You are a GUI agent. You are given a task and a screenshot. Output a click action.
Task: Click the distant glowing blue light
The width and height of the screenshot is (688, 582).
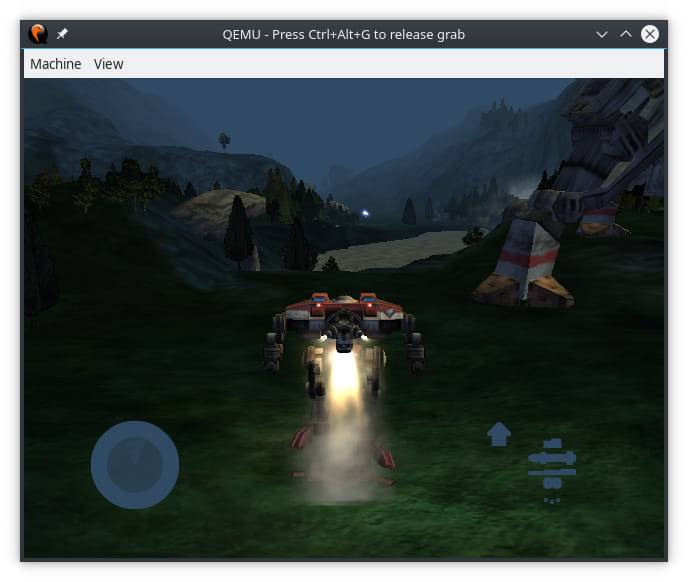coord(365,213)
